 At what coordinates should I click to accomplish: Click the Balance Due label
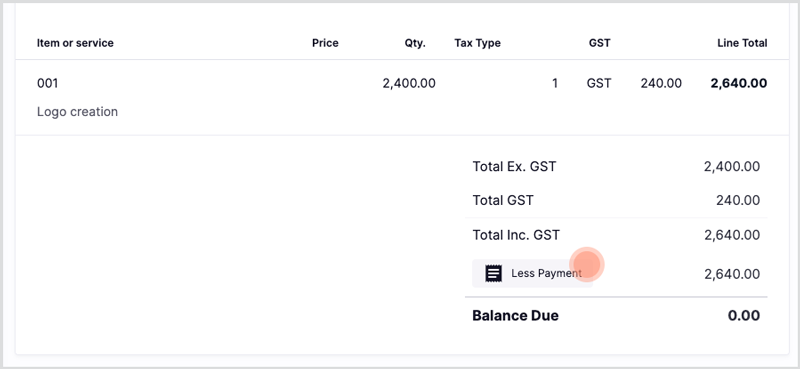[x=515, y=315]
